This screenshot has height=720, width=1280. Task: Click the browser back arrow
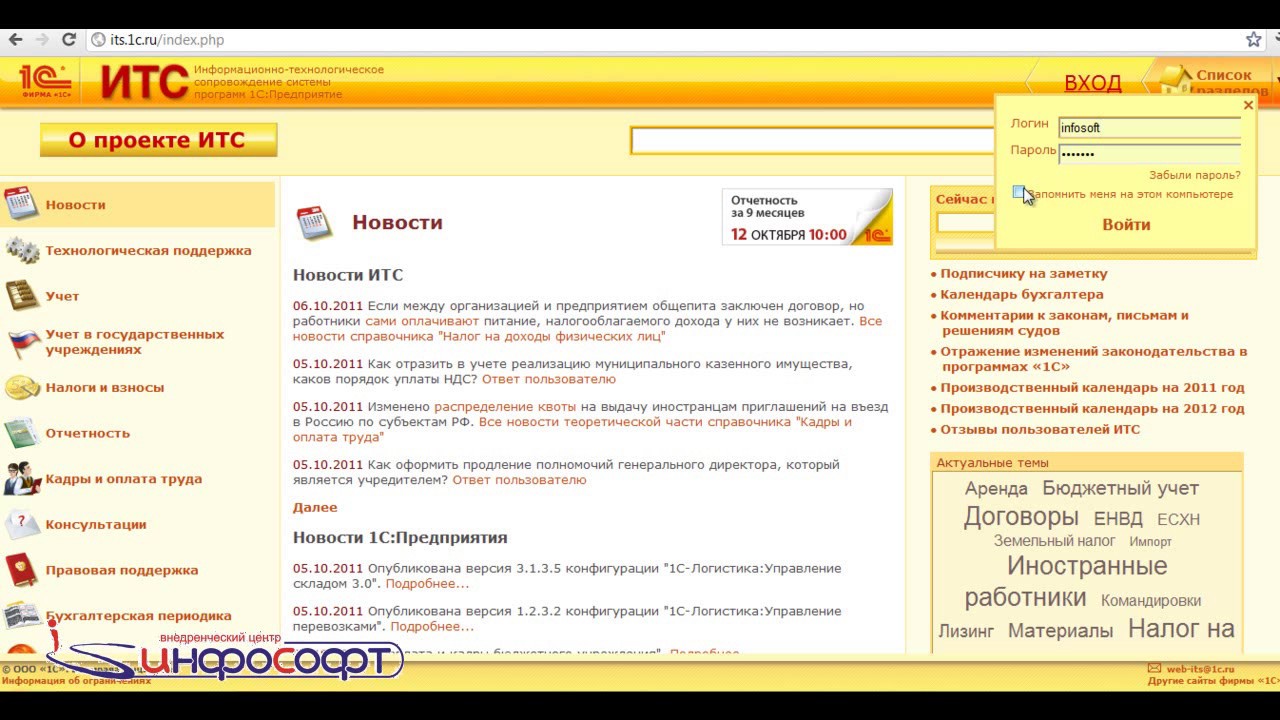click(x=15, y=40)
